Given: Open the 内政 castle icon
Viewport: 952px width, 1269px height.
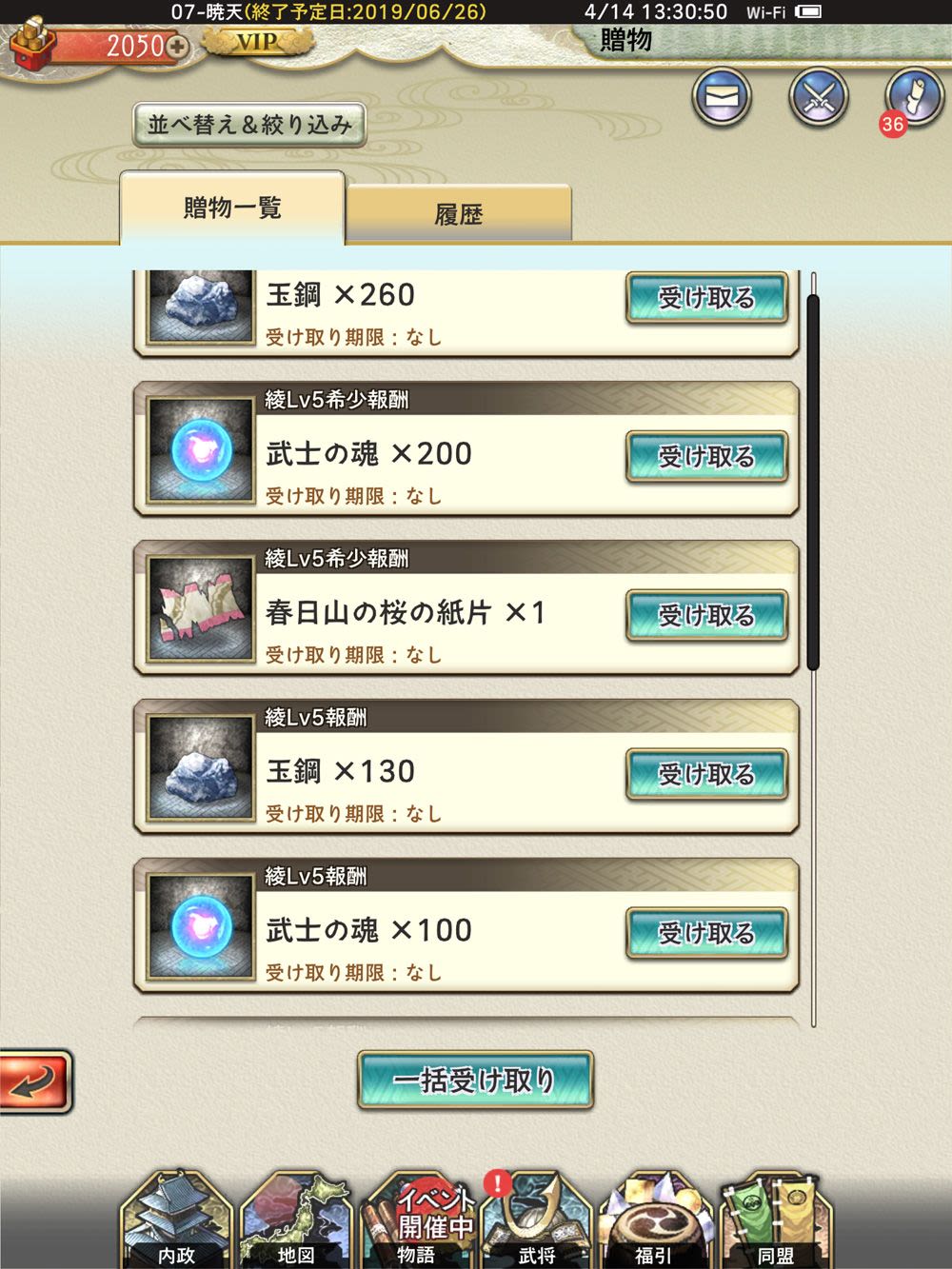Looking at the screenshot, I should [x=177, y=1220].
